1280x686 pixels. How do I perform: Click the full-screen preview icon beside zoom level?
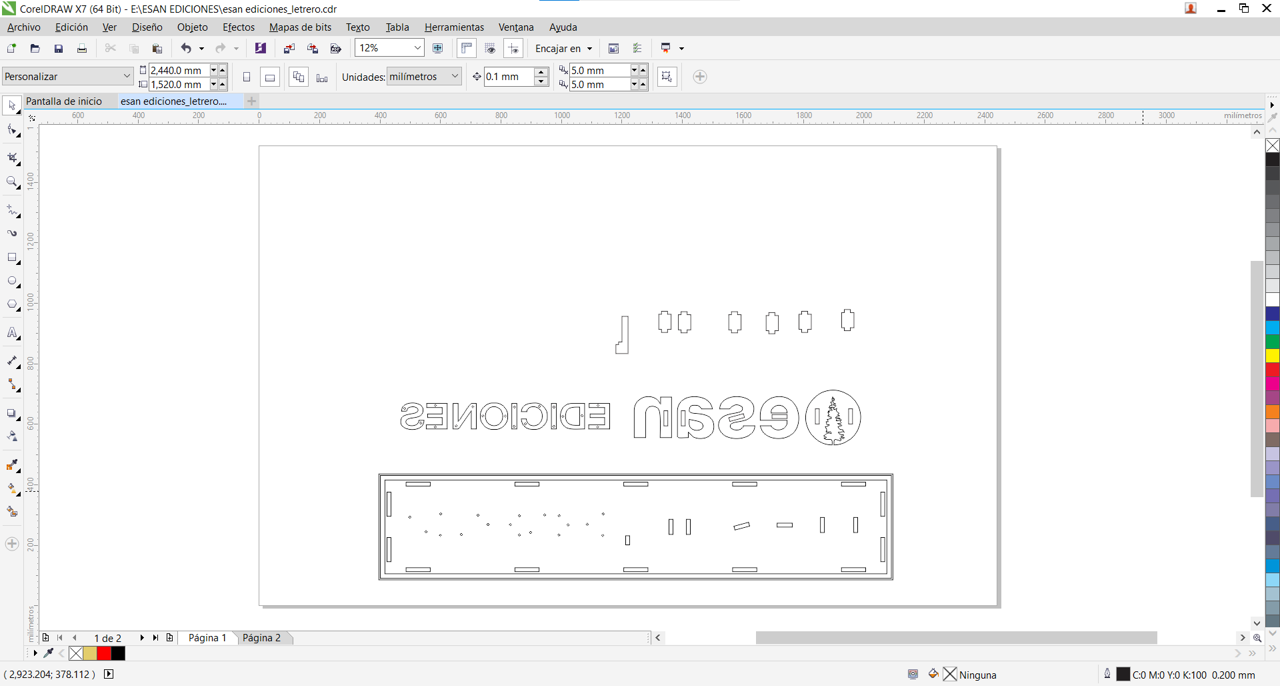pos(437,48)
